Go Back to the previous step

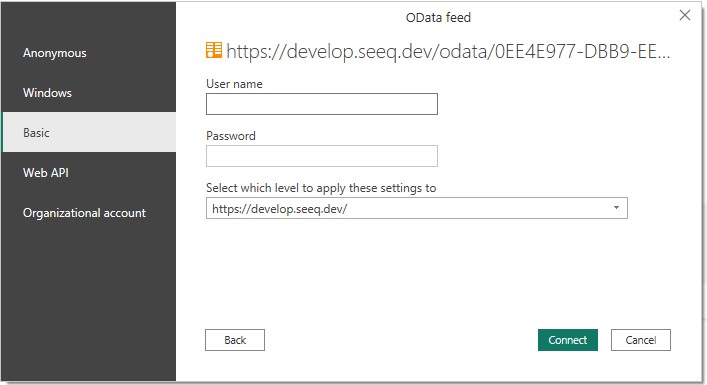(235, 340)
